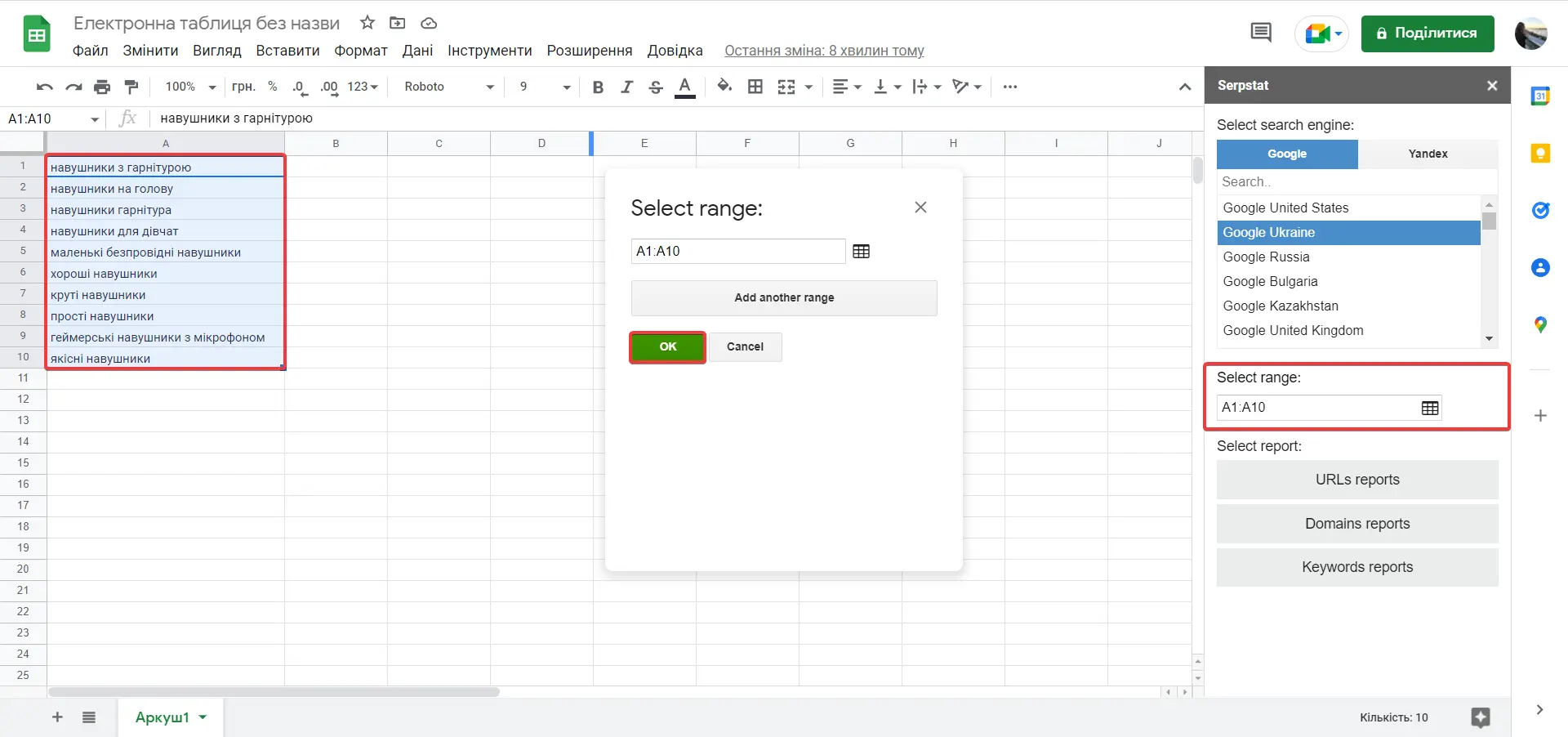
Task: Open the 123 number format dropdown
Action: coord(363,87)
